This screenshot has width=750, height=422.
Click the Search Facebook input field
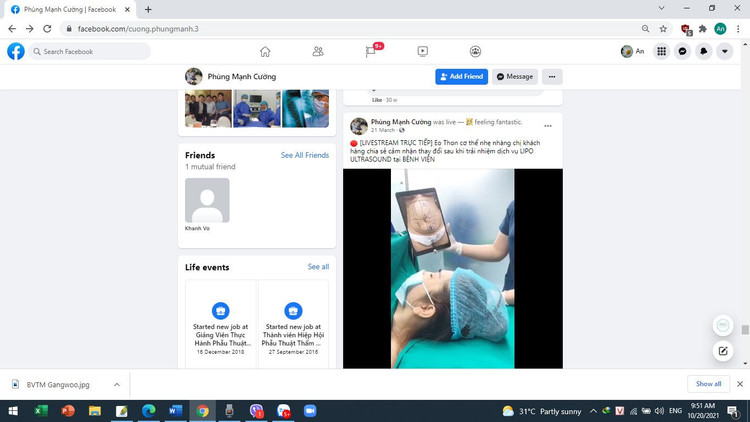[x=92, y=51]
